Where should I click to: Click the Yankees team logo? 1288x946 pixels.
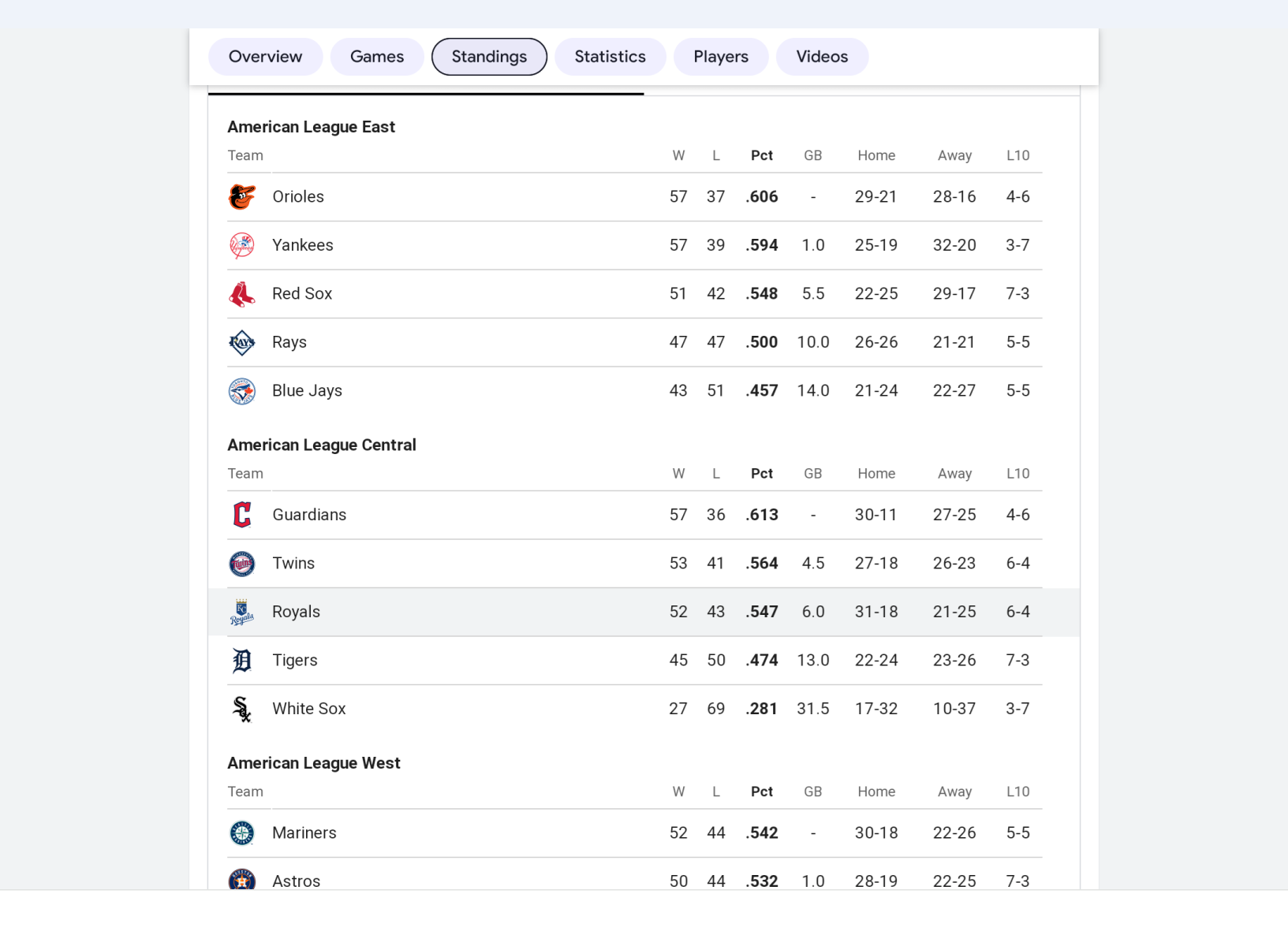coord(242,245)
